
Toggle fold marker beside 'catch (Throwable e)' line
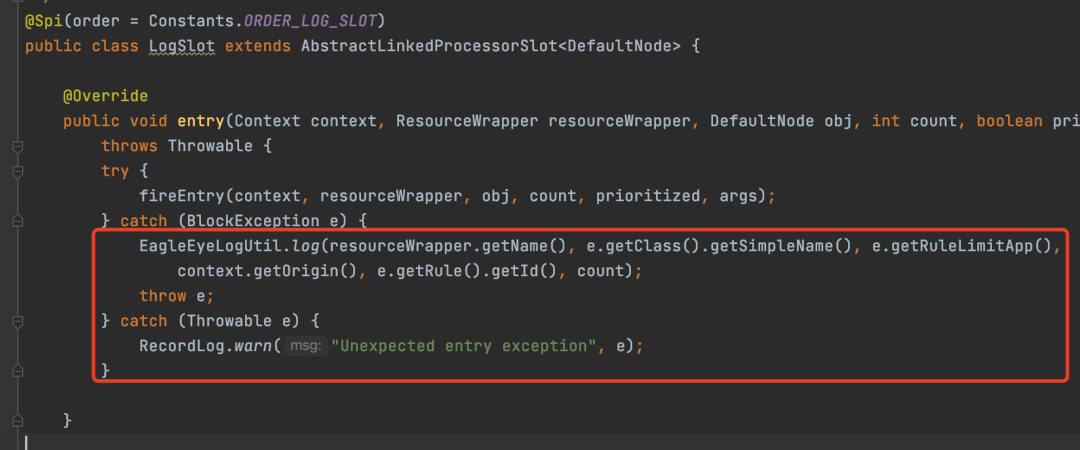(18, 321)
